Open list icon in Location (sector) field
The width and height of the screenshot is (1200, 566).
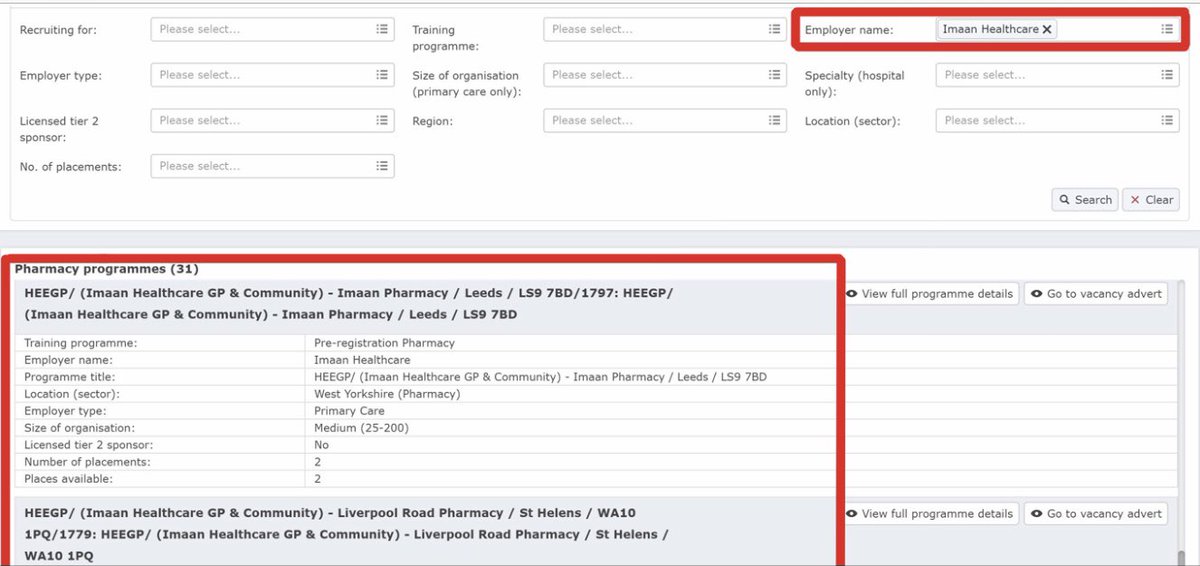1167,120
